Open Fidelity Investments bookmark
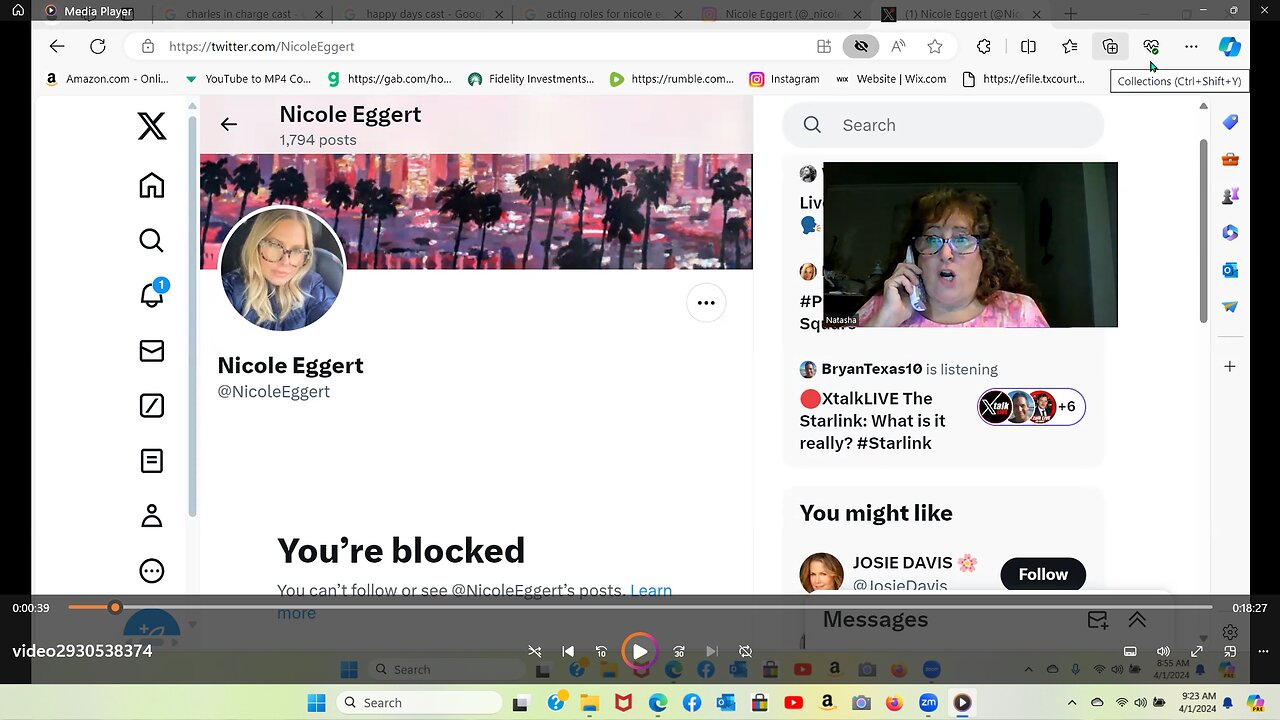 (531, 79)
